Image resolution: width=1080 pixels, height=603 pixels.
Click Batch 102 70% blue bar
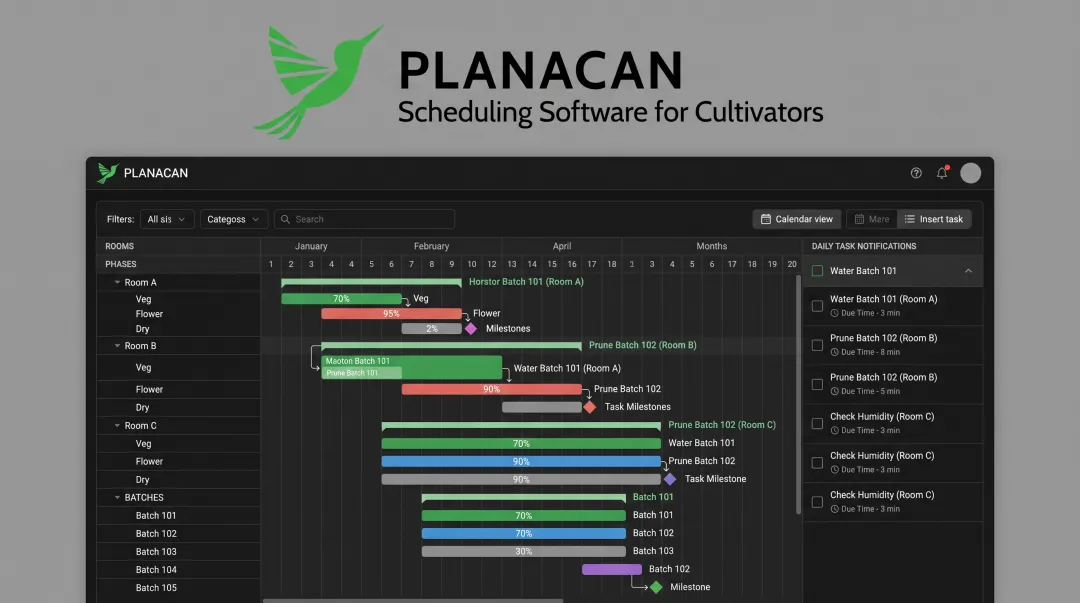pyautogui.click(x=523, y=533)
